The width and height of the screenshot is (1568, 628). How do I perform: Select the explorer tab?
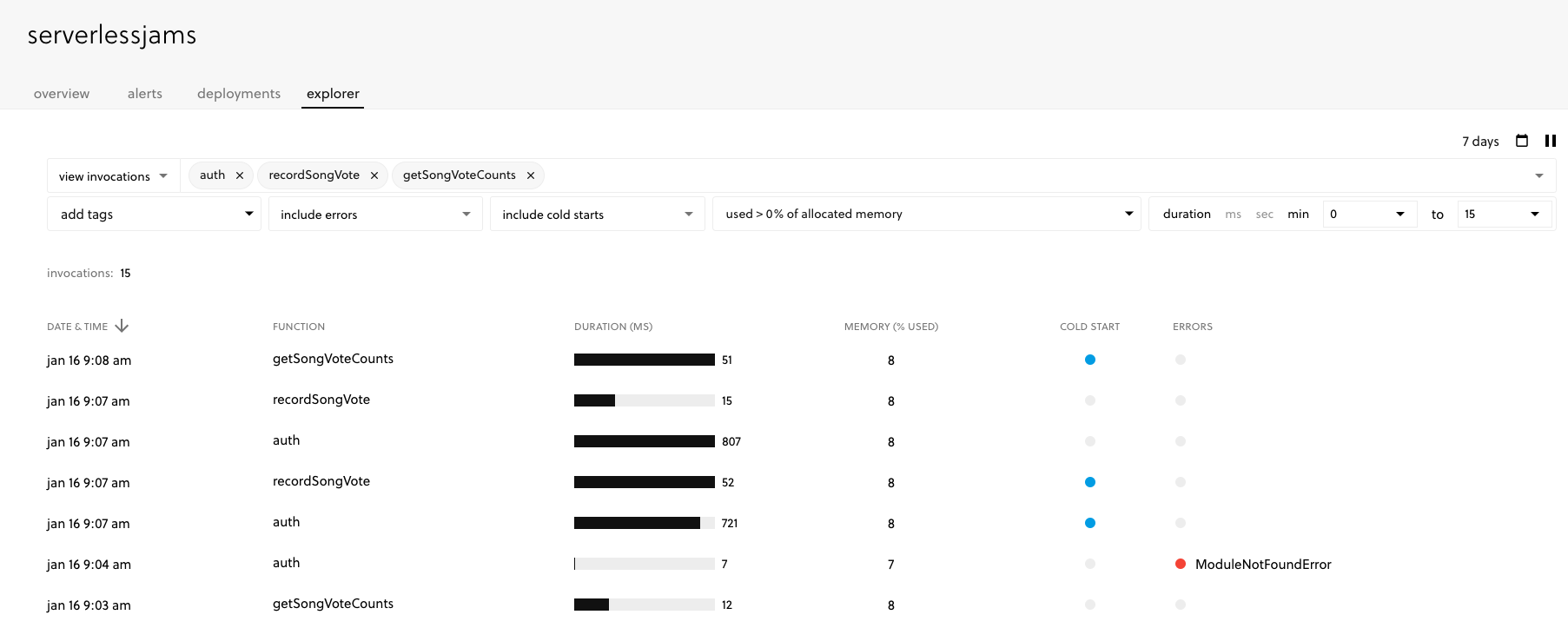[x=333, y=94]
